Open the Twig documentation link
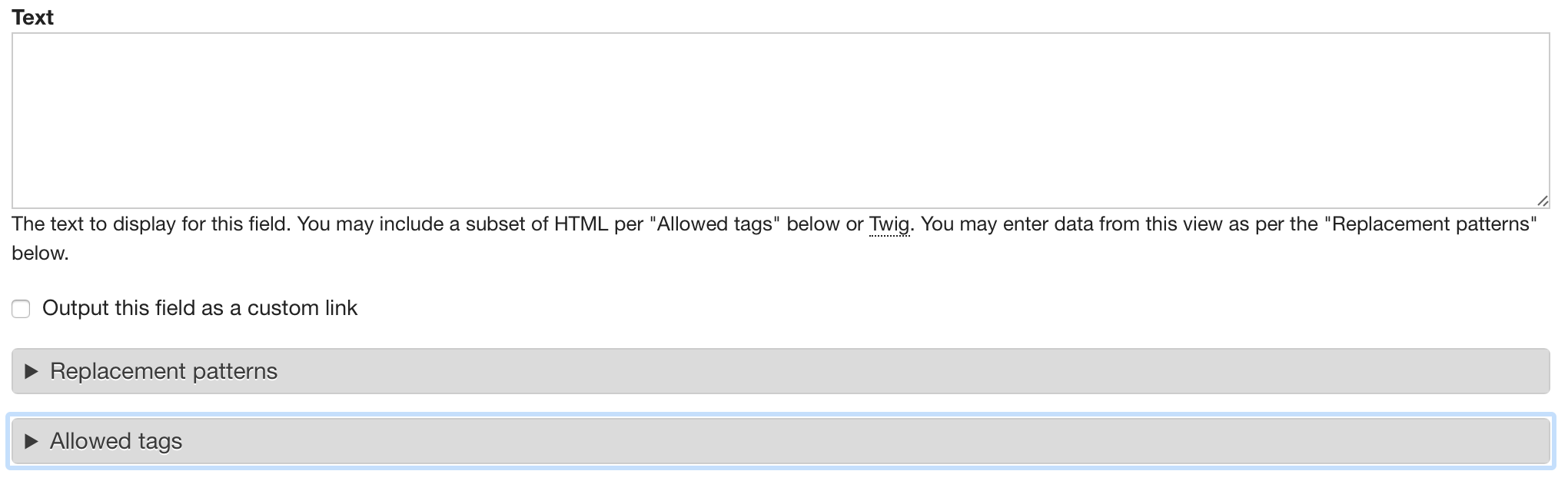This screenshot has width=1568, height=481. click(889, 224)
